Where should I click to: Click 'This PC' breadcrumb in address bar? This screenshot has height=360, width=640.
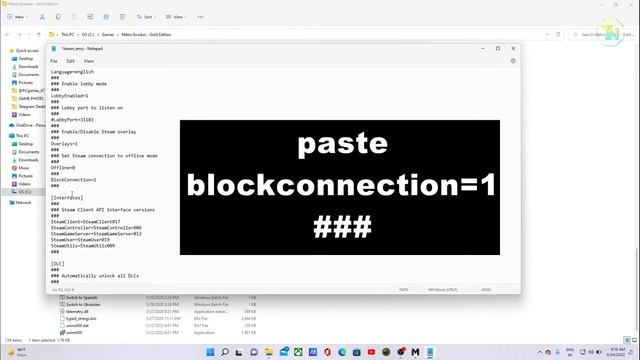67,35
